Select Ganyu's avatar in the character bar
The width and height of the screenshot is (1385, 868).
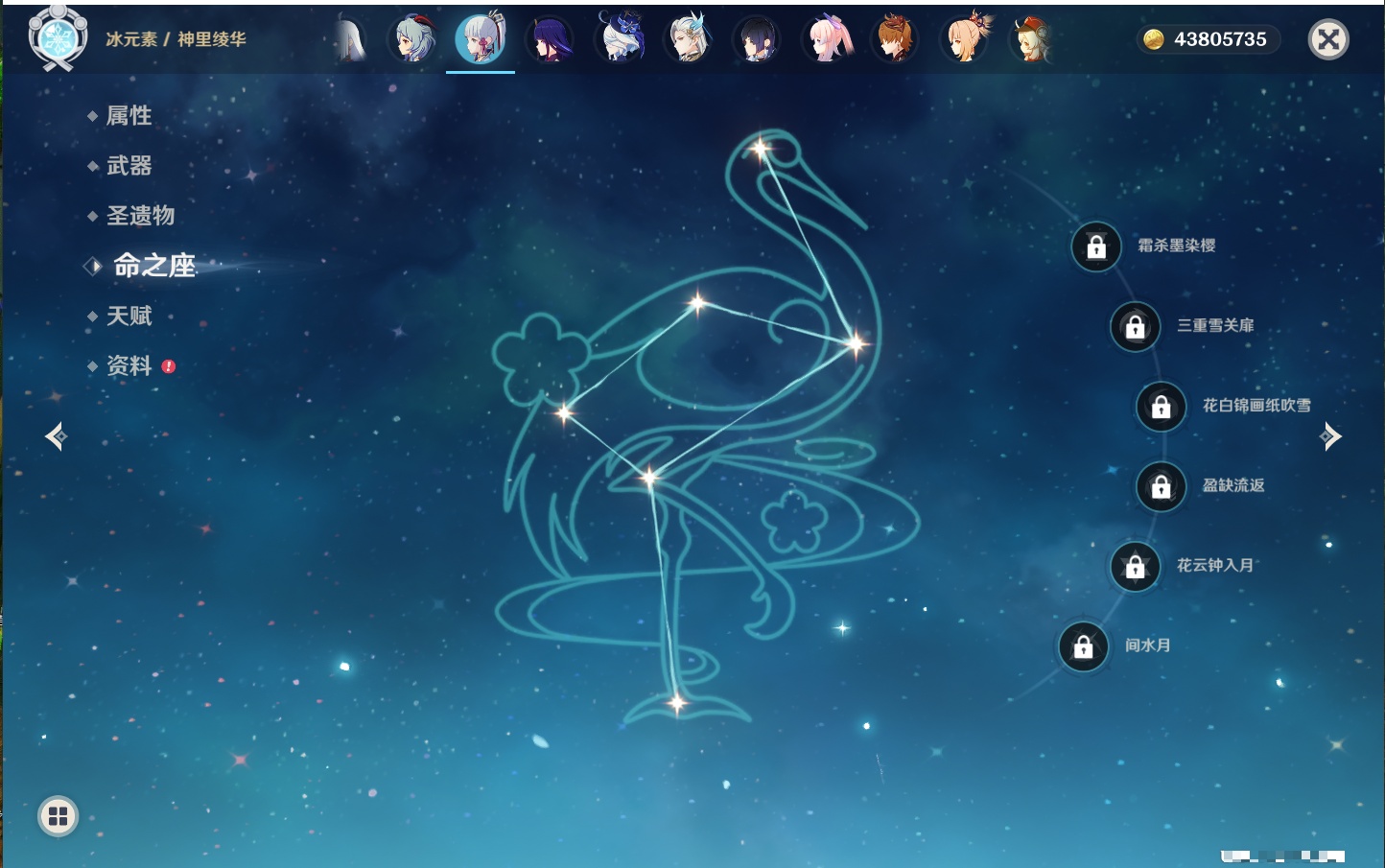[413, 40]
